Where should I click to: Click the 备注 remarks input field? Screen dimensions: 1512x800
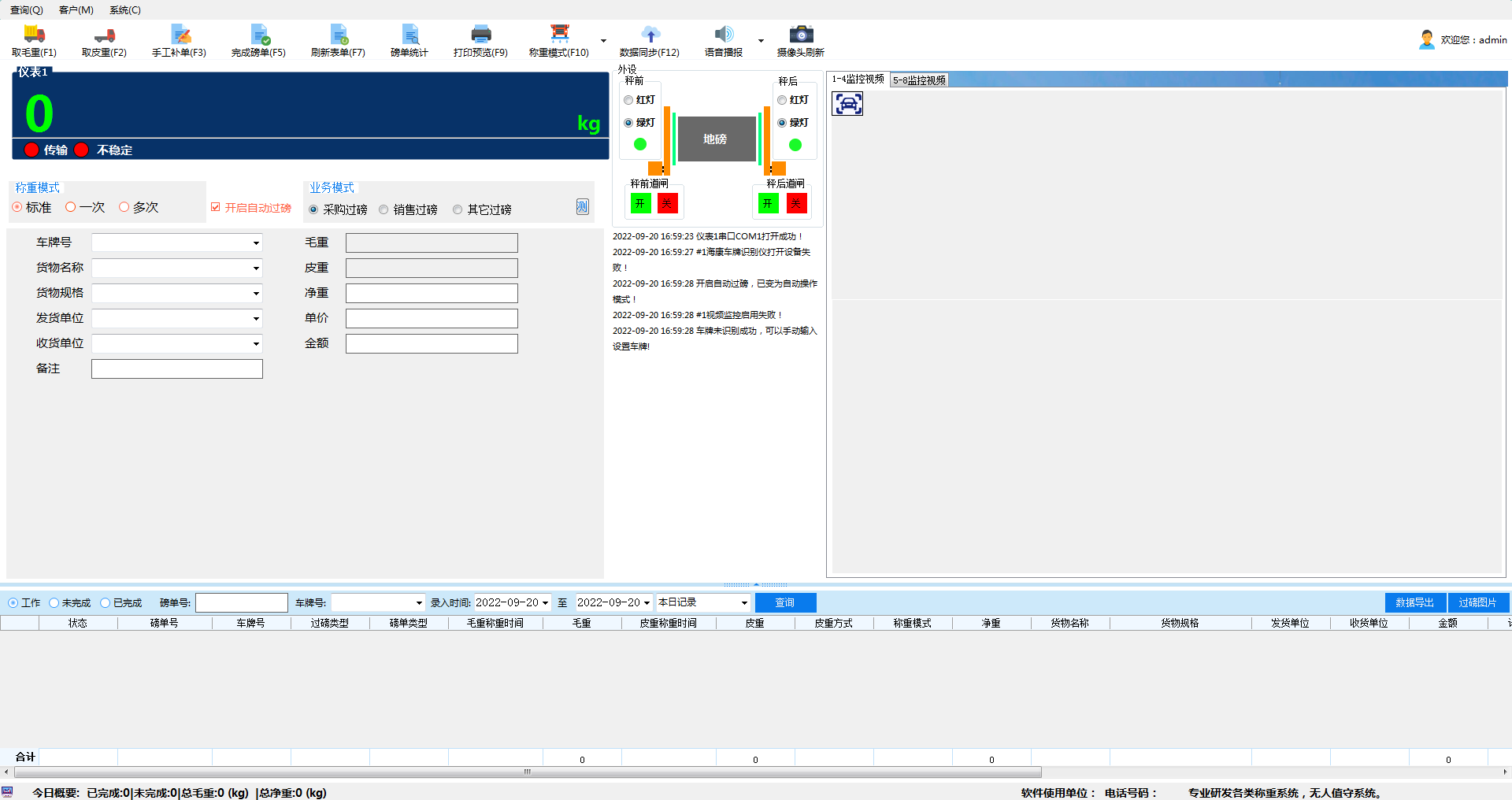click(177, 369)
